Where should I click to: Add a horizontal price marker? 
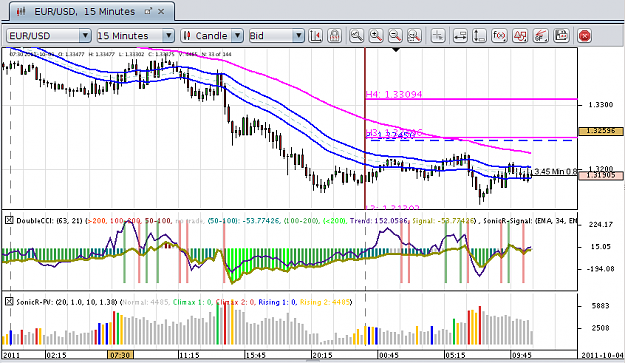(460, 36)
